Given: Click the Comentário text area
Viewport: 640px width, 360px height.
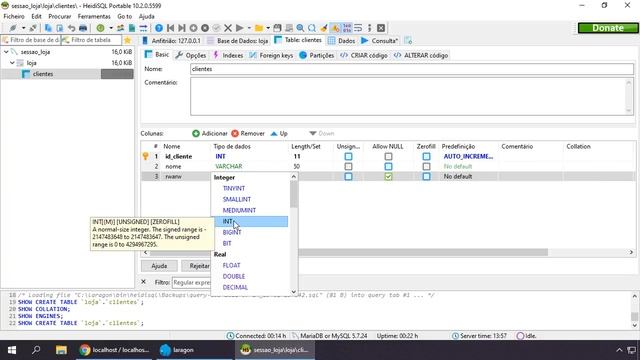Looking at the screenshot, I should [x=412, y=96].
